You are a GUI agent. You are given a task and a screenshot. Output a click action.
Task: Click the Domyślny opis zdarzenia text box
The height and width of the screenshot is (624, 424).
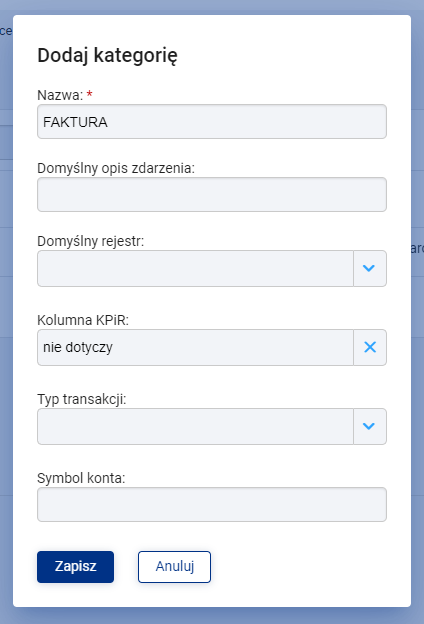[x=212, y=195]
